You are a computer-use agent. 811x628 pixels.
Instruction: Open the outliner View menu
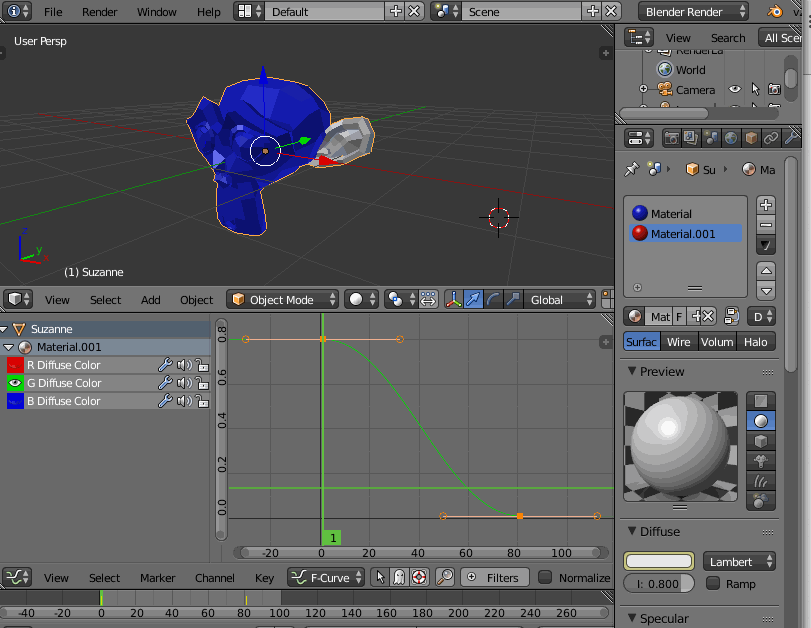pos(678,38)
